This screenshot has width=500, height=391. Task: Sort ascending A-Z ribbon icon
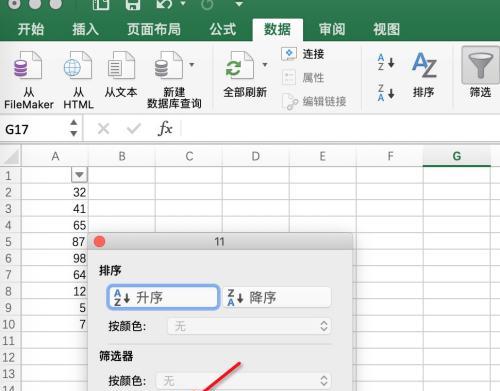(x=386, y=62)
